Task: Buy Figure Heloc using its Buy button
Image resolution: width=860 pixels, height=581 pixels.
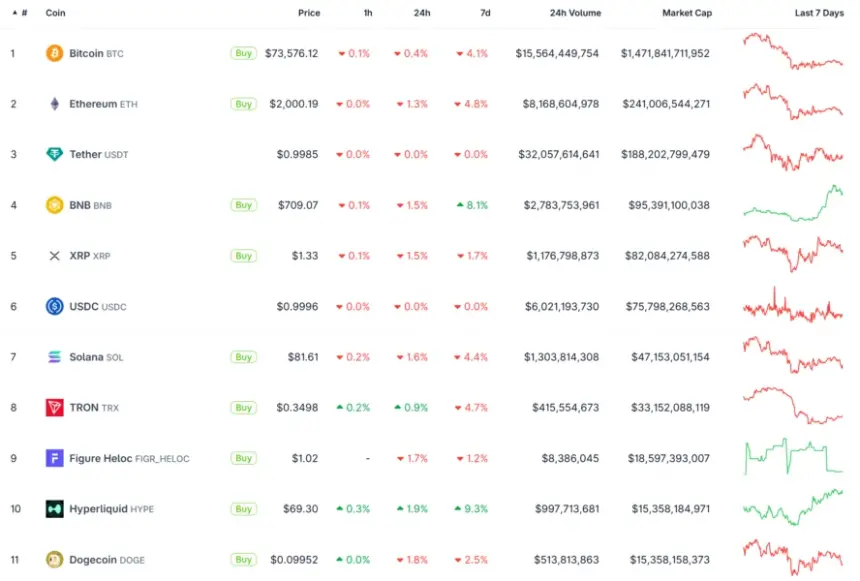Action: (x=244, y=458)
